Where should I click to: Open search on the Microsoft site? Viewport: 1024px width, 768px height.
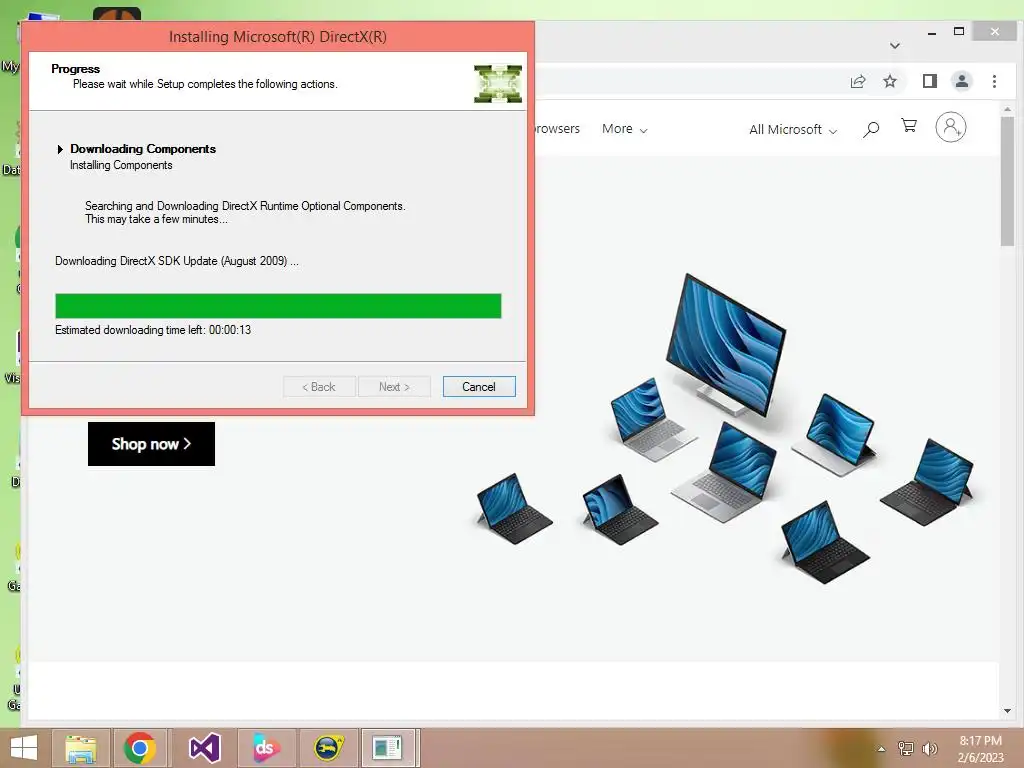click(x=871, y=129)
